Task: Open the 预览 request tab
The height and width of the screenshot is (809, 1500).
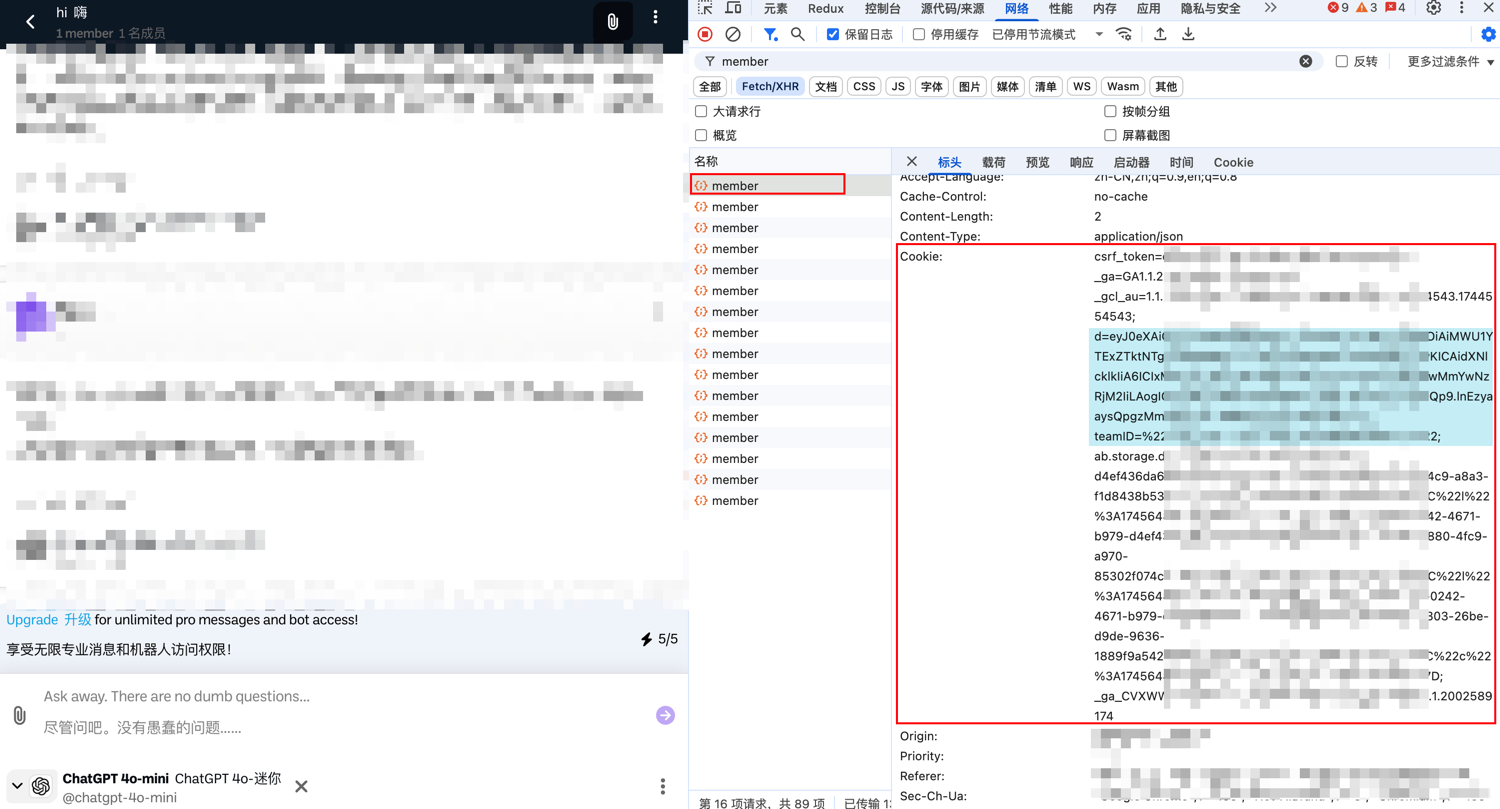Action: click(1038, 162)
